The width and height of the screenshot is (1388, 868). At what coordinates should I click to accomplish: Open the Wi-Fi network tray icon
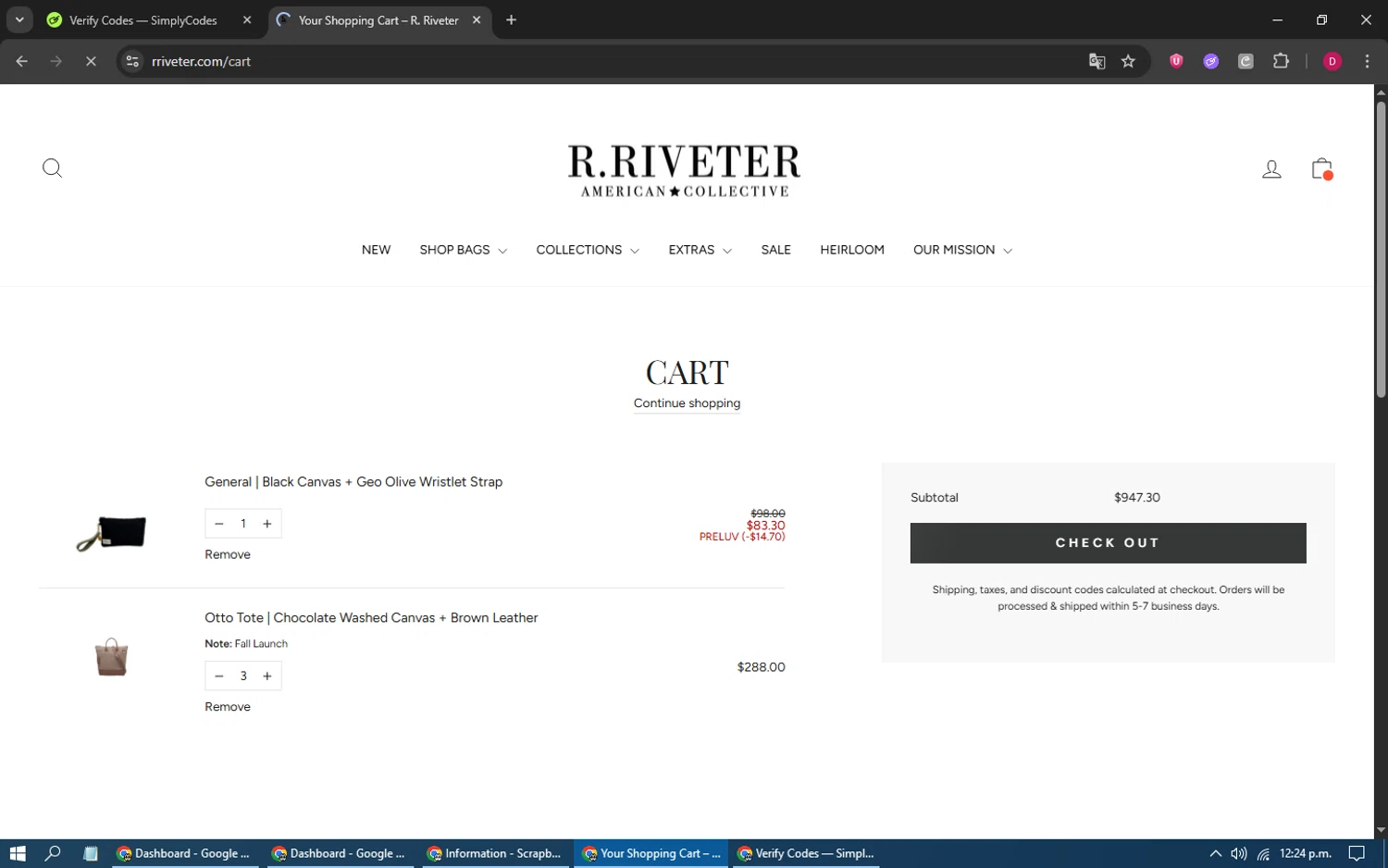click(1263, 853)
